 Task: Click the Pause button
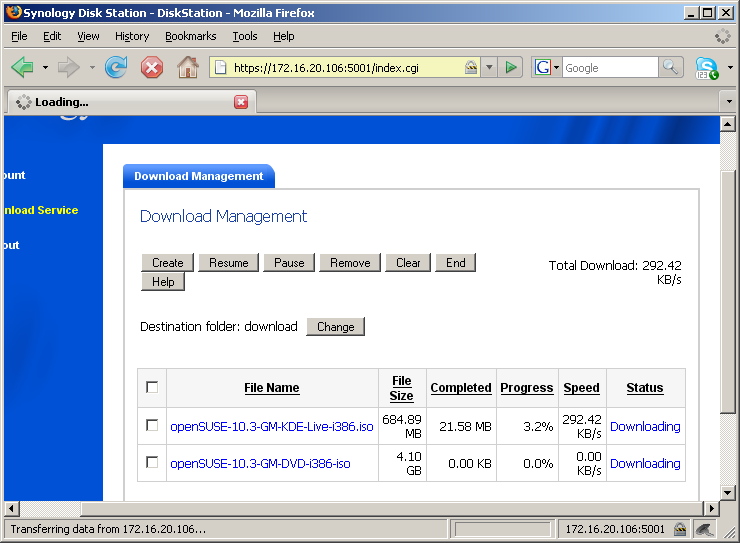click(x=289, y=263)
